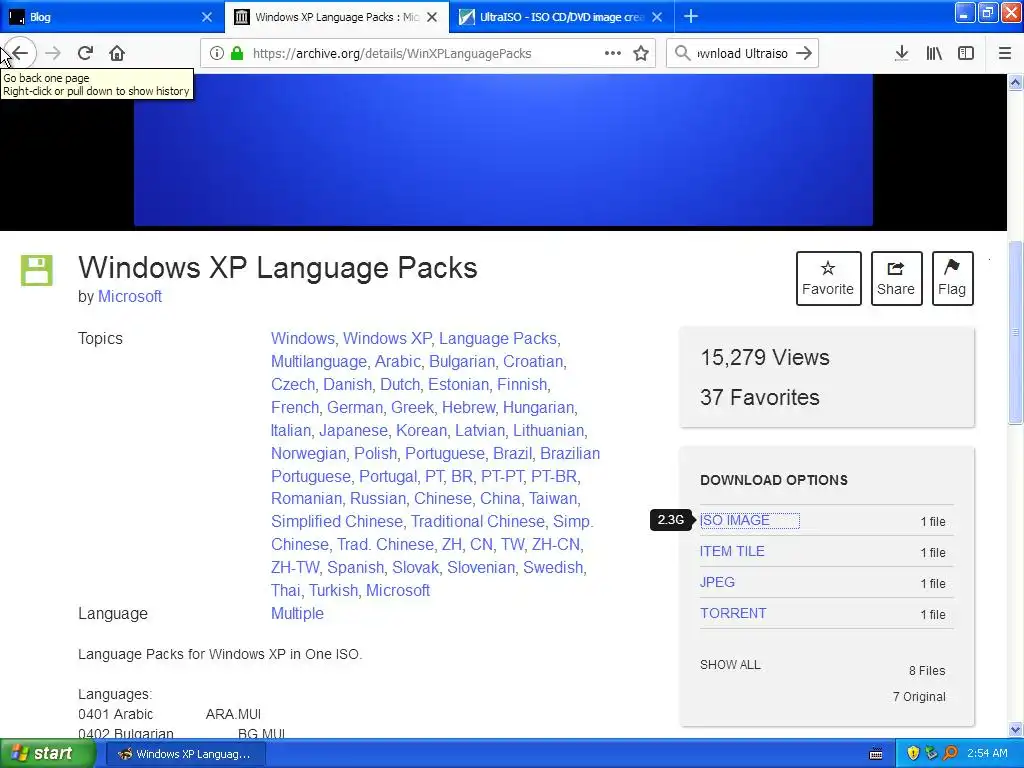The height and width of the screenshot is (768, 1024).
Task: Favorite this archive item
Action: click(828, 278)
